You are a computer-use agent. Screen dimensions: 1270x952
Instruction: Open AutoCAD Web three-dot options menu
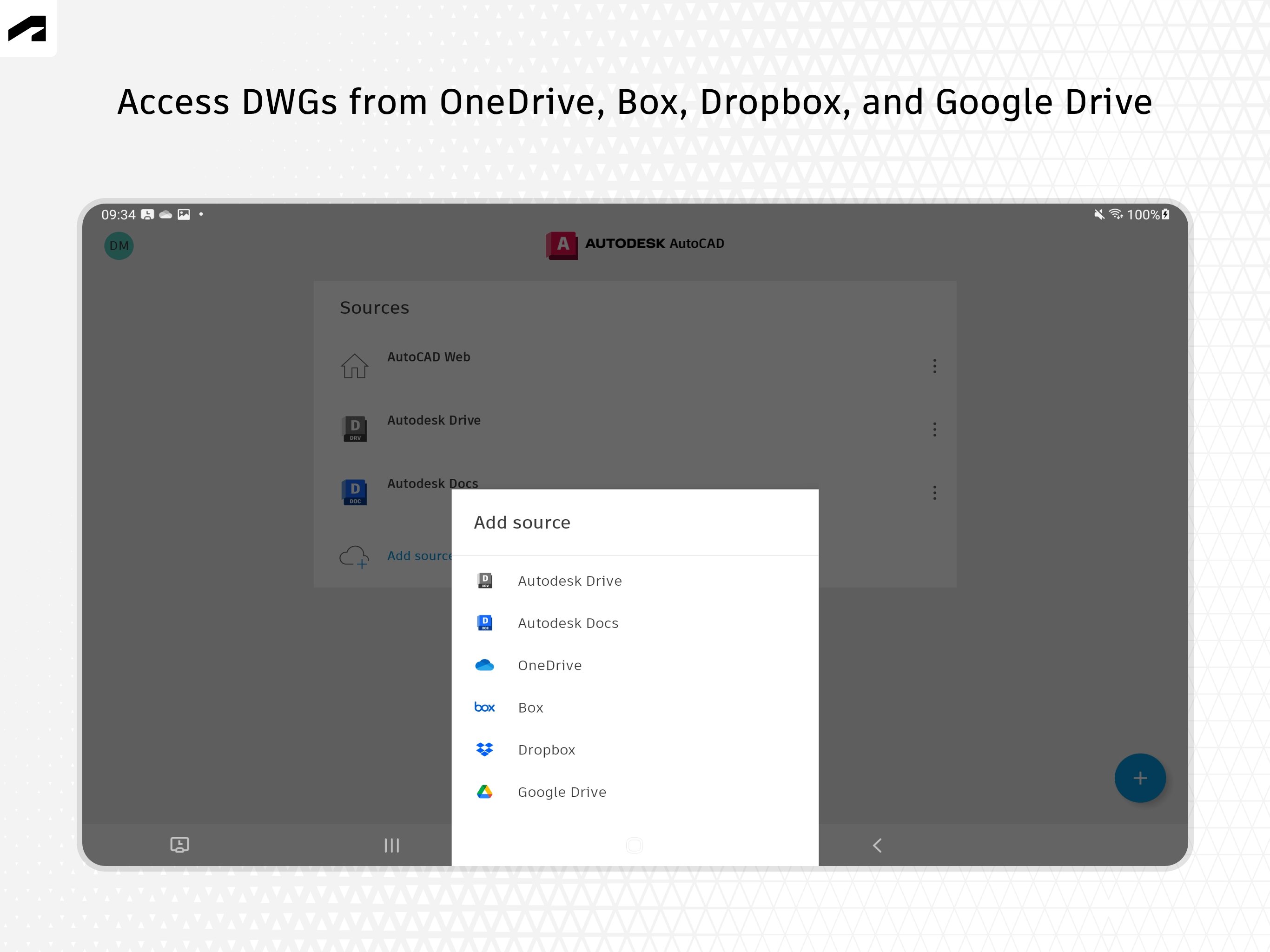934,366
